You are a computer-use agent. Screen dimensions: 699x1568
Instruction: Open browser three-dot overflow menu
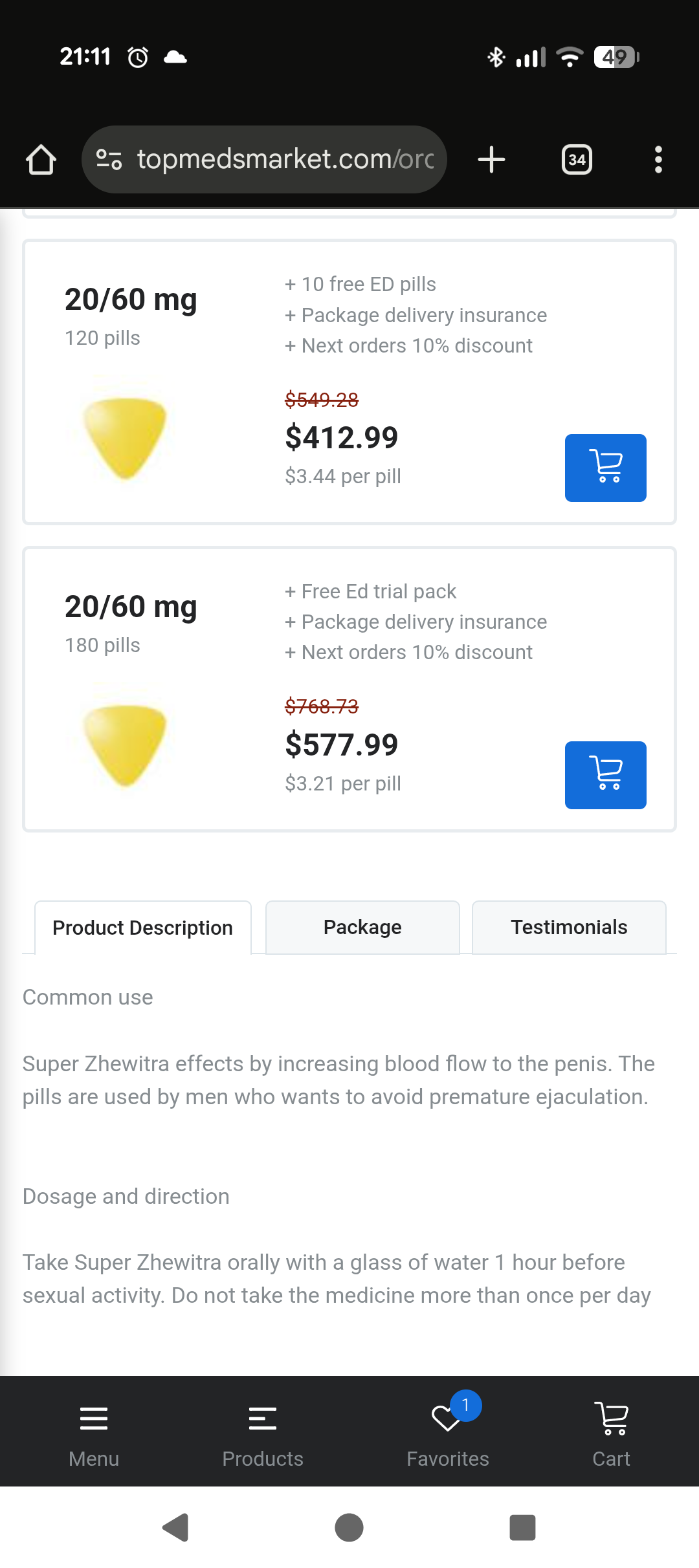point(658,159)
